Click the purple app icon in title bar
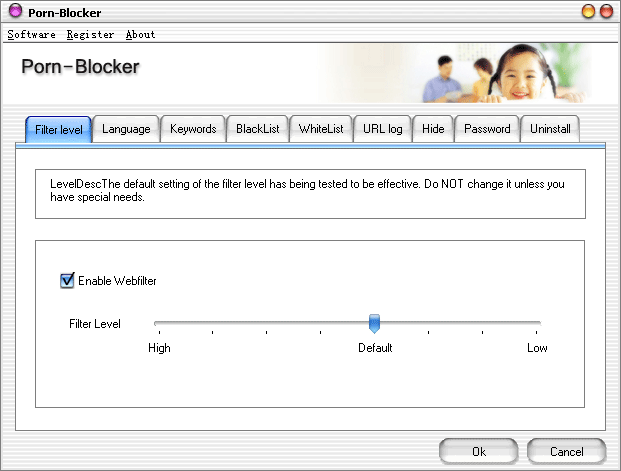The image size is (621, 471). (x=14, y=12)
